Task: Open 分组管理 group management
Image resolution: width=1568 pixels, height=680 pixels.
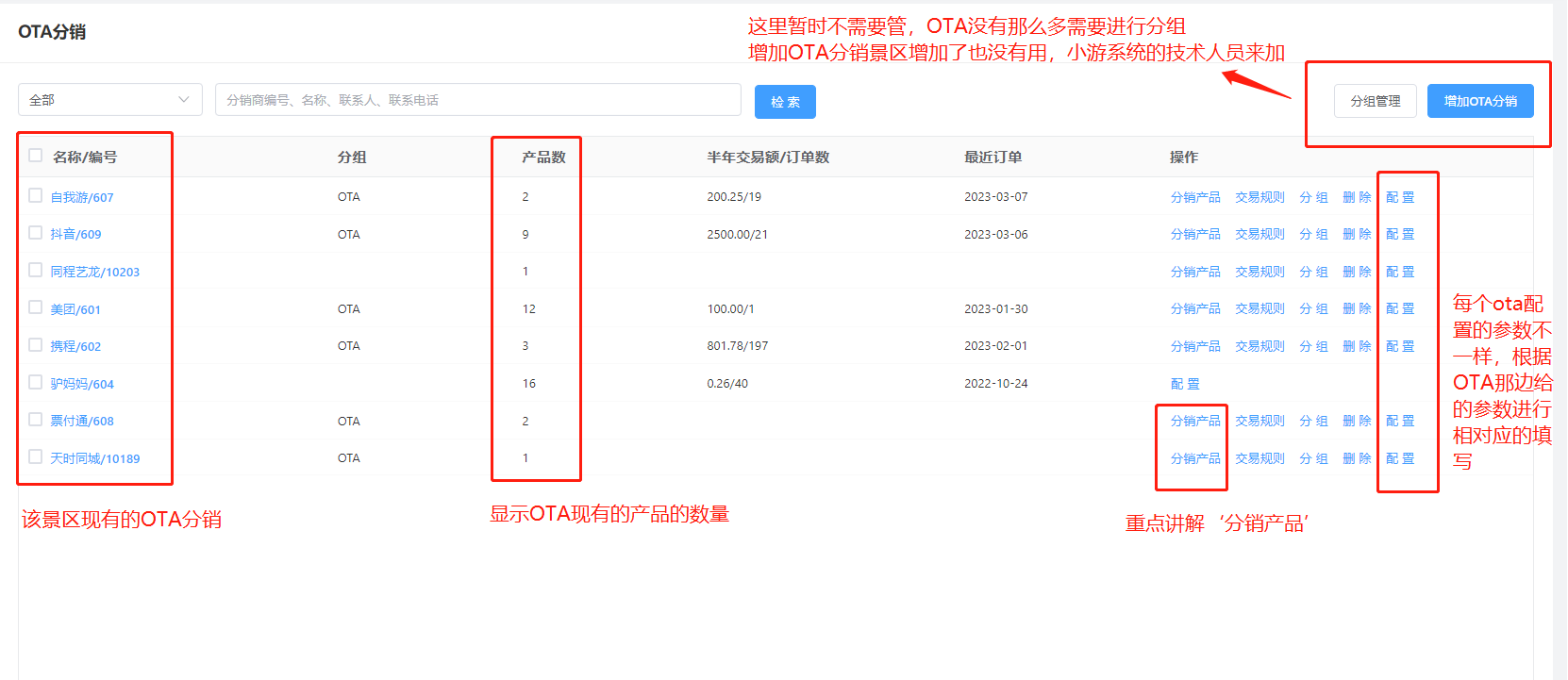Action: (x=1375, y=101)
